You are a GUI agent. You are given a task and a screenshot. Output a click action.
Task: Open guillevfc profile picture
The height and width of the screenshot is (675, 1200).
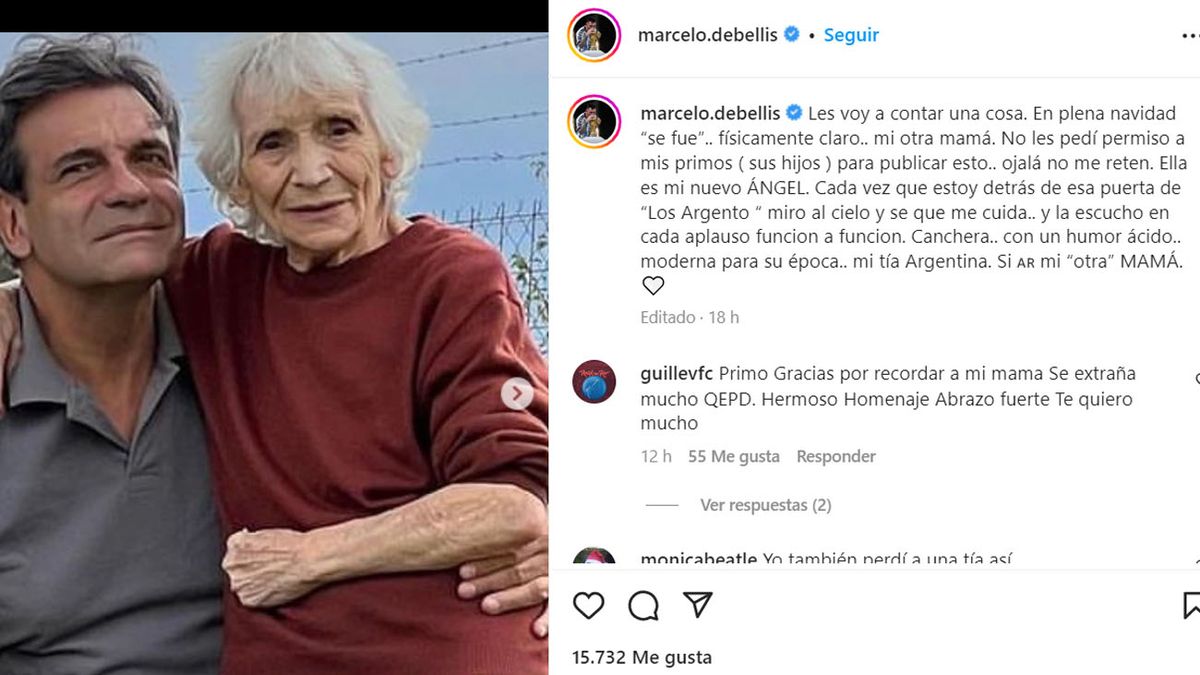tap(594, 382)
